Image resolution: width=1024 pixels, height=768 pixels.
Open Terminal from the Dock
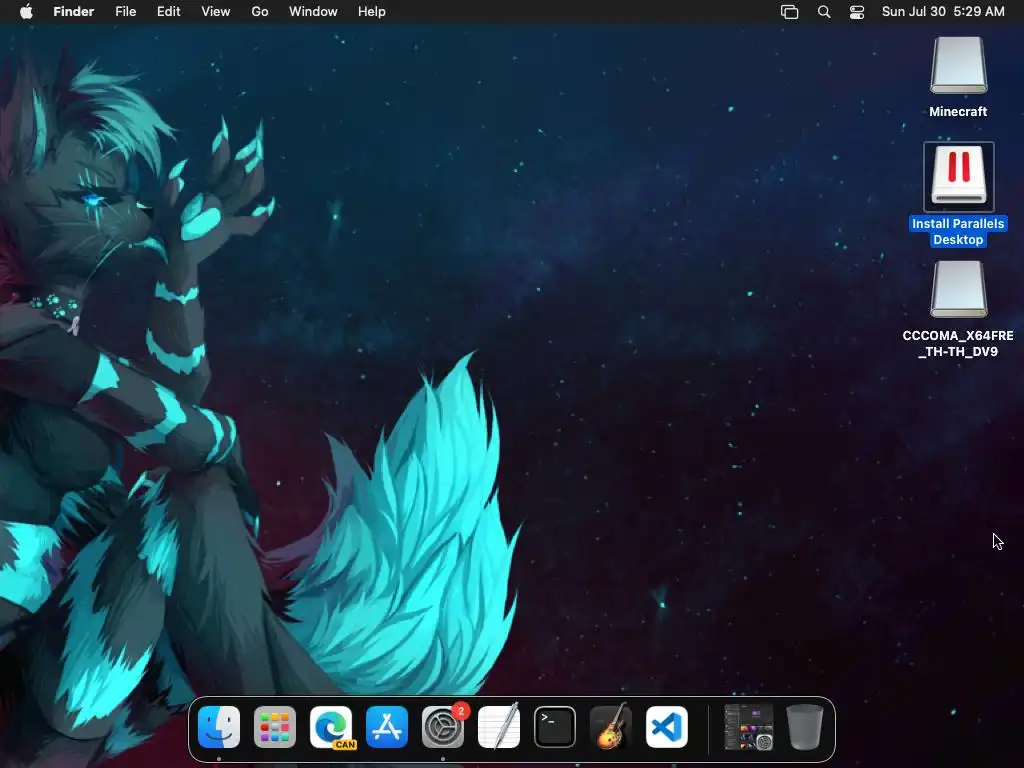coord(555,727)
